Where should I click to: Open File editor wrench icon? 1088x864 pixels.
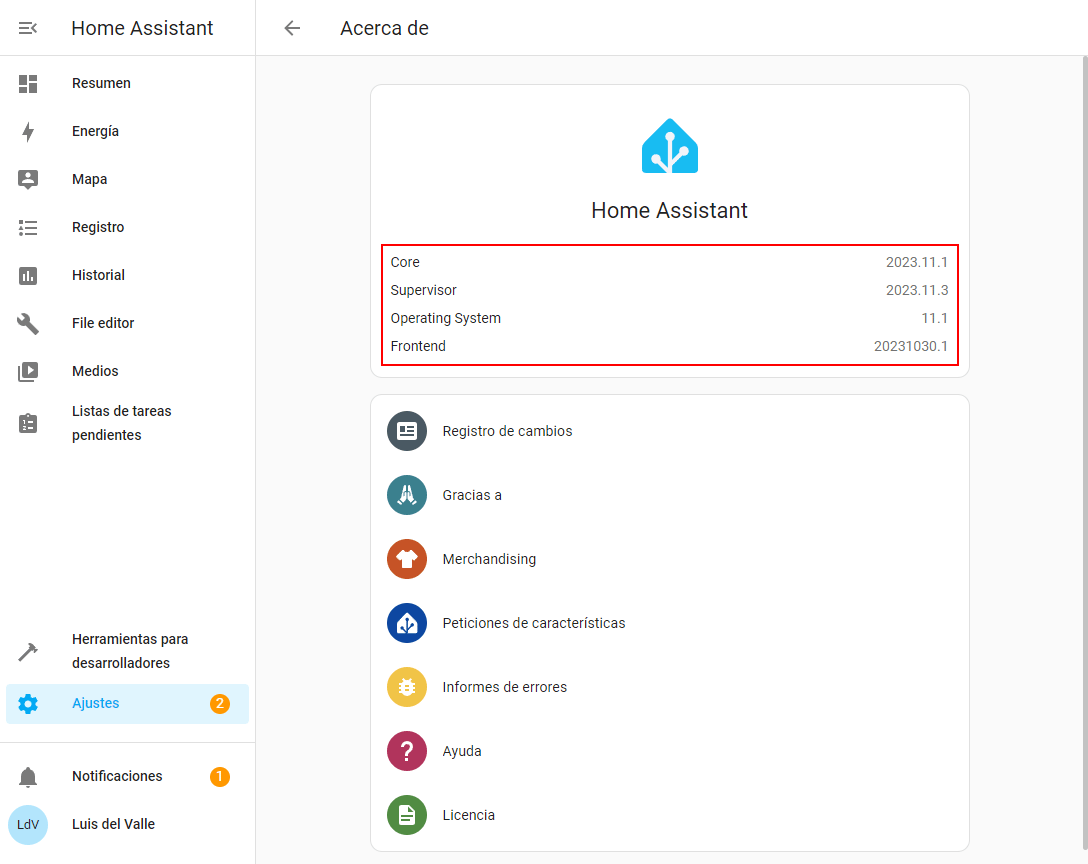tap(28, 324)
